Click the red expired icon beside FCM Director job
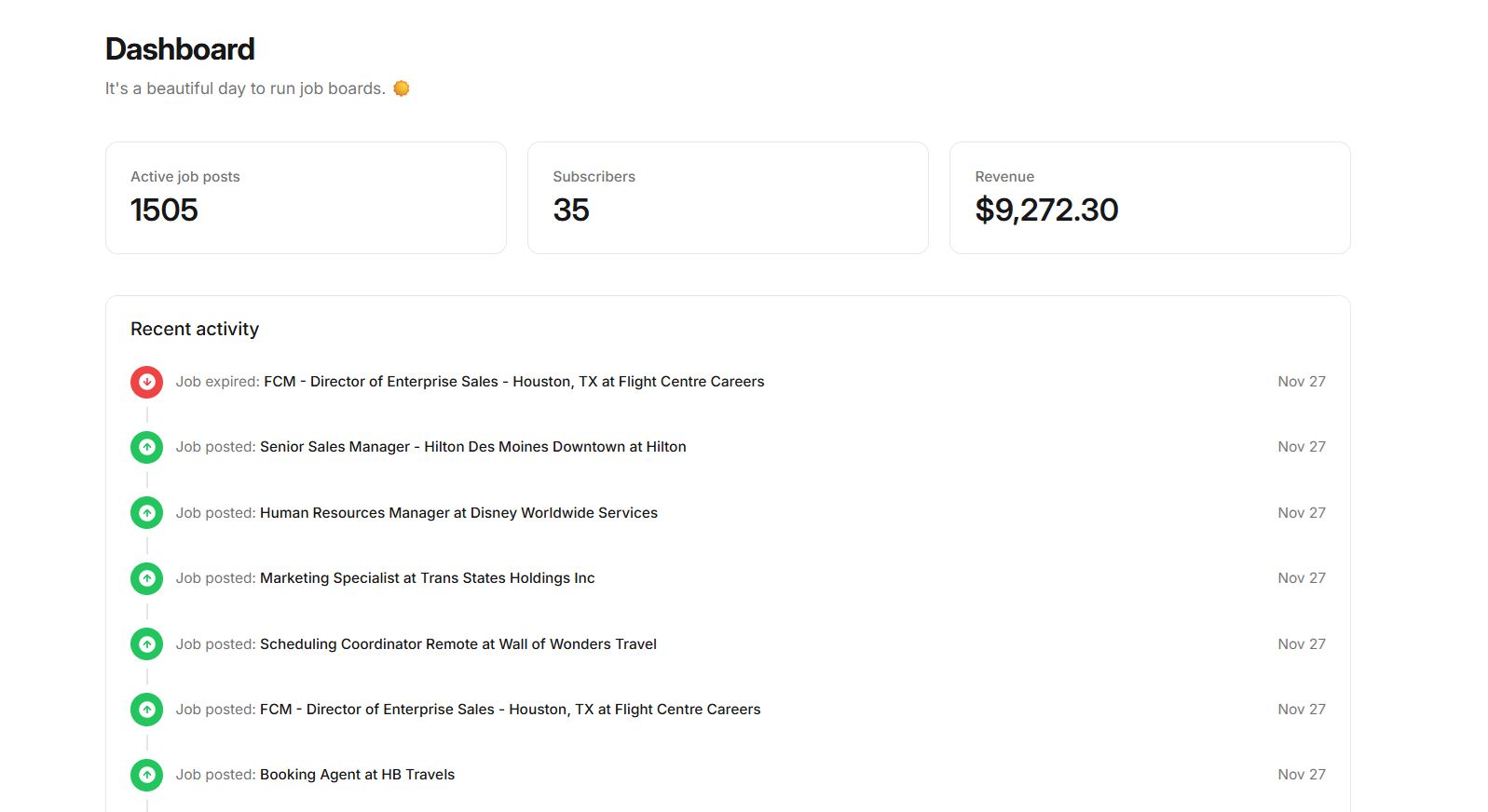The height and width of the screenshot is (812, 1488). point(146,382)
